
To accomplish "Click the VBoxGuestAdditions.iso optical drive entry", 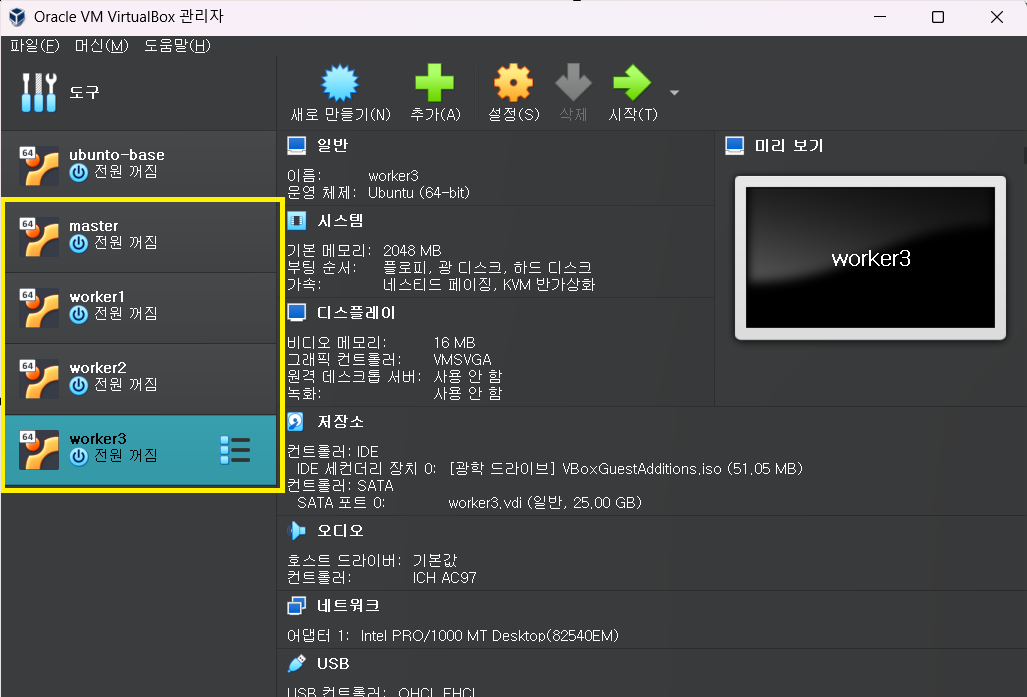I will [626, 469].
